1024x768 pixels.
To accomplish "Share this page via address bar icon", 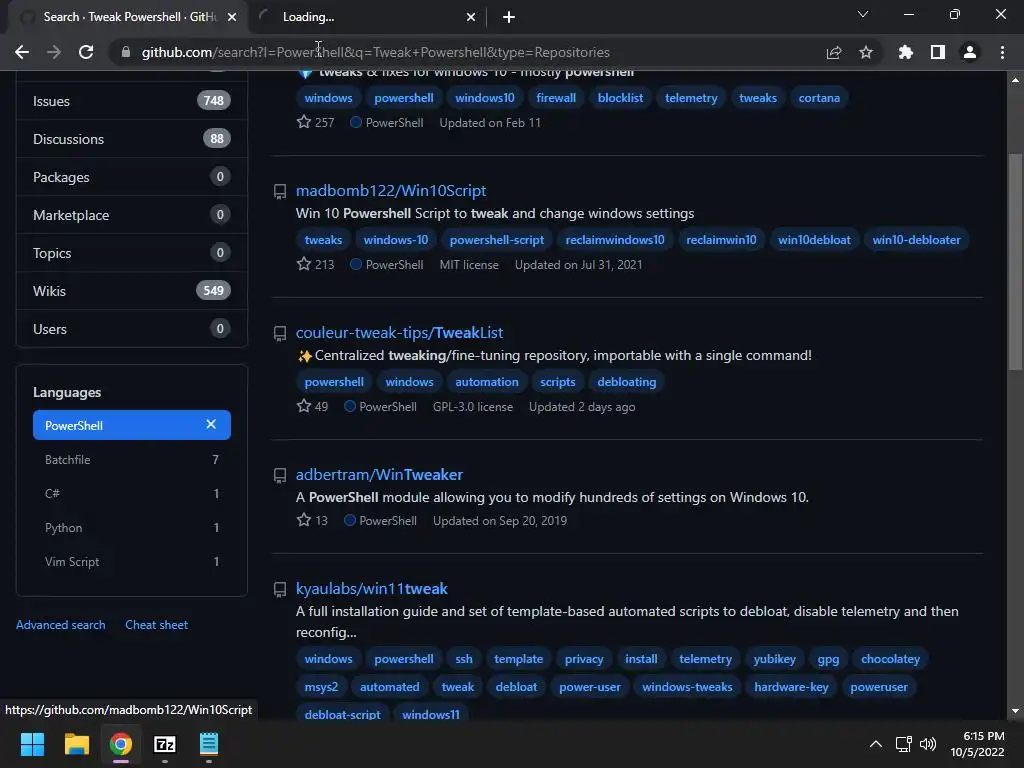I will 834,52.
